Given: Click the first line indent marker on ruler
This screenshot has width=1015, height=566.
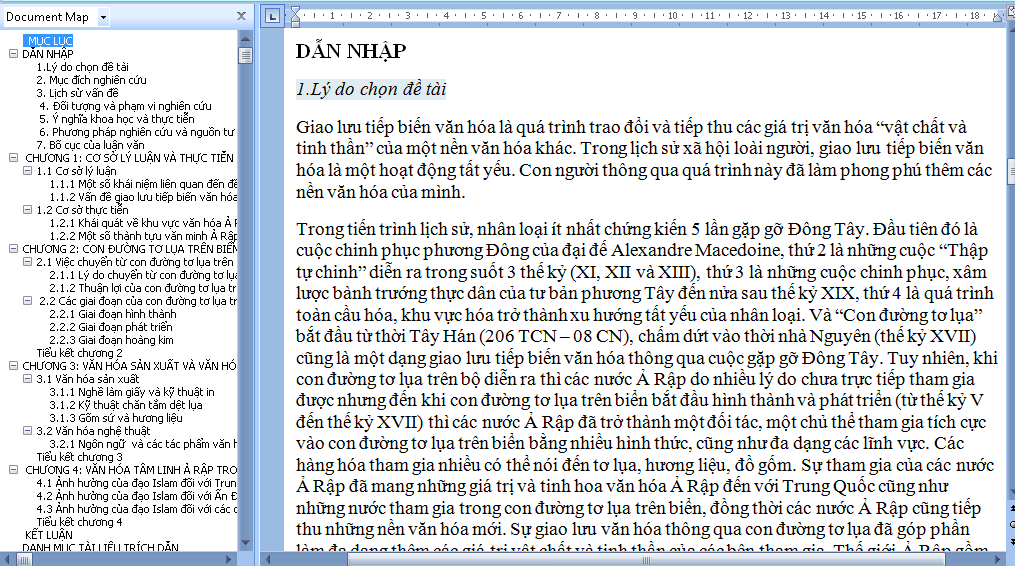Looking at the screenshot, I should pos(295,11).
